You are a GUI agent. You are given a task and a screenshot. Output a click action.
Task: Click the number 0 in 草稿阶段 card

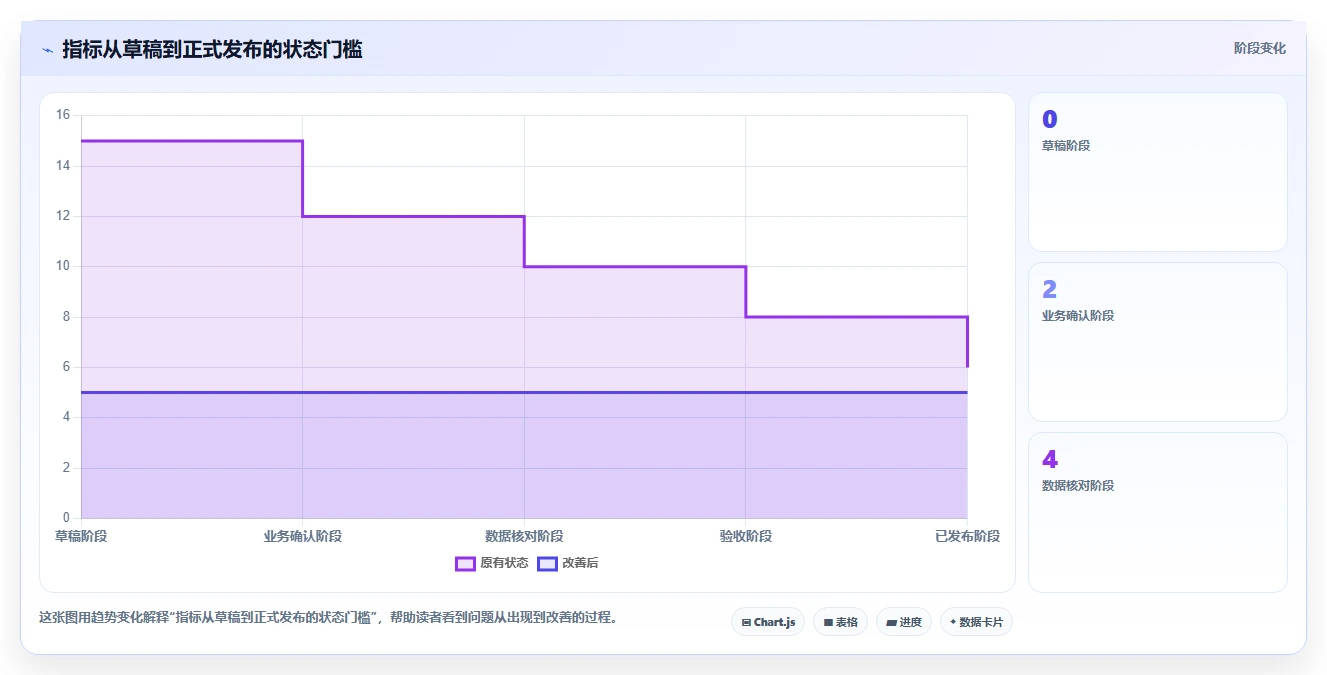pyautogui.click(x=1050, y=120)
